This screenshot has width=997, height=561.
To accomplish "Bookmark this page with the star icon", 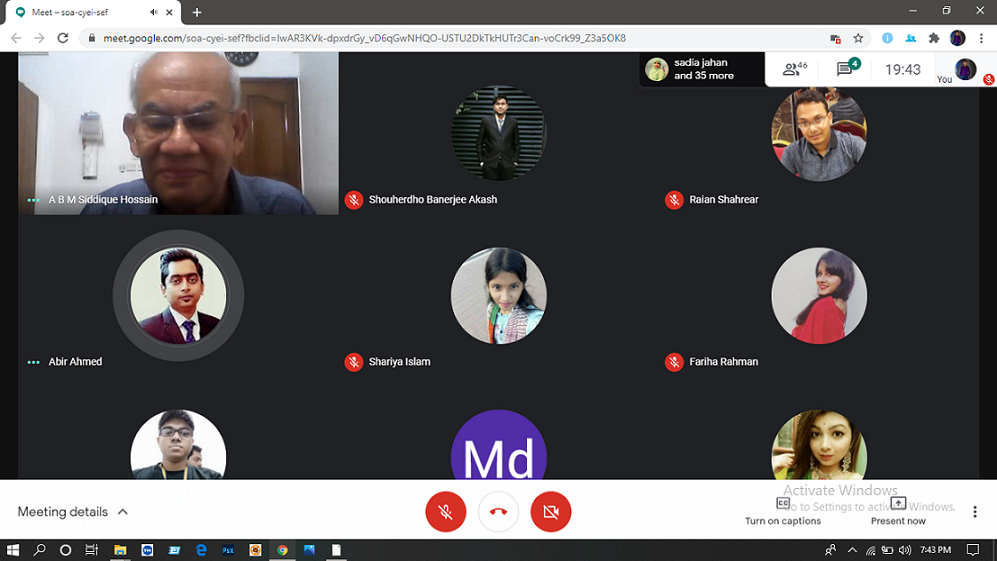I will point(858,38).
